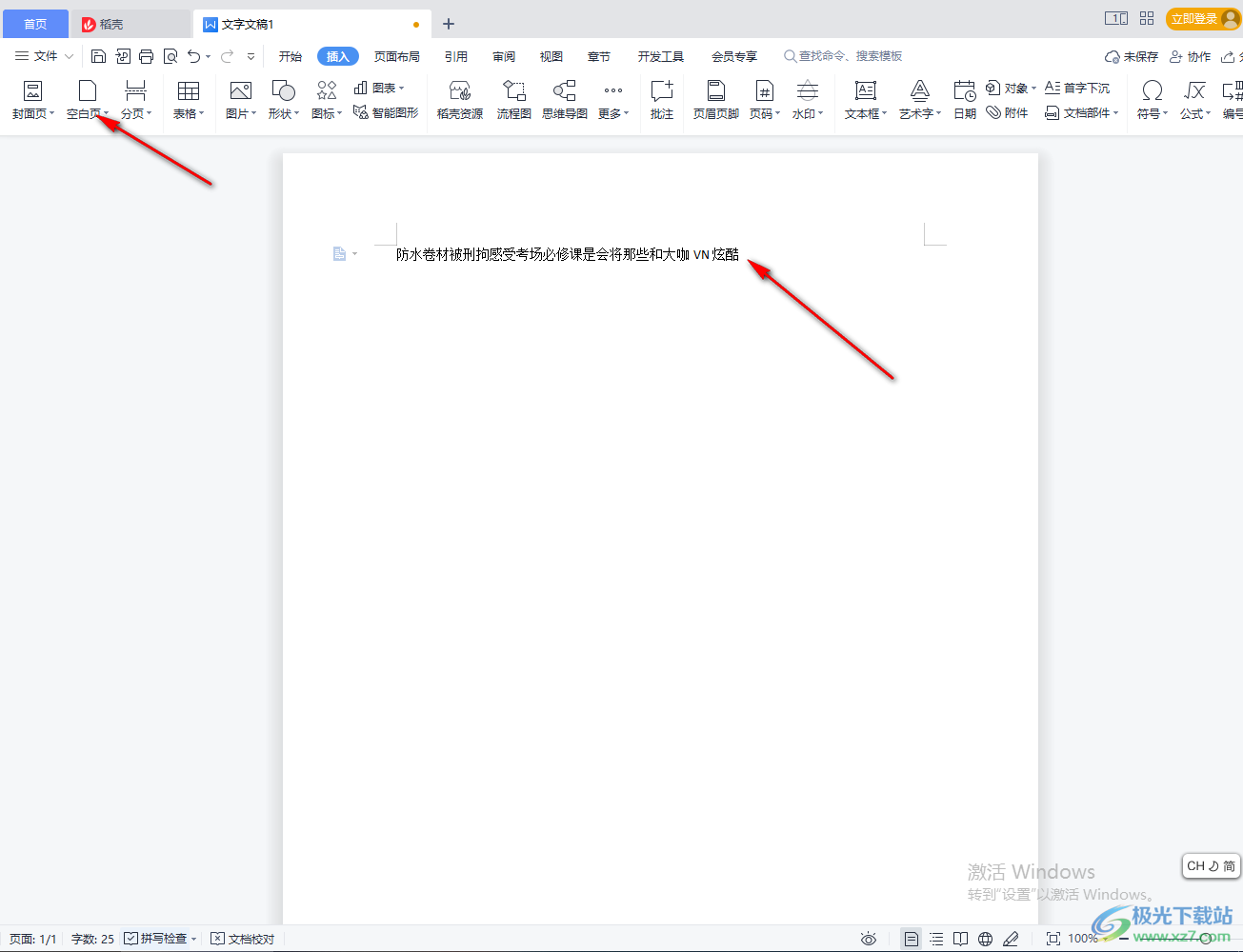Switch to writing mode in status bar
Image resolution: width=1243 pixels, height=952 pixels.
[1012, 939]
